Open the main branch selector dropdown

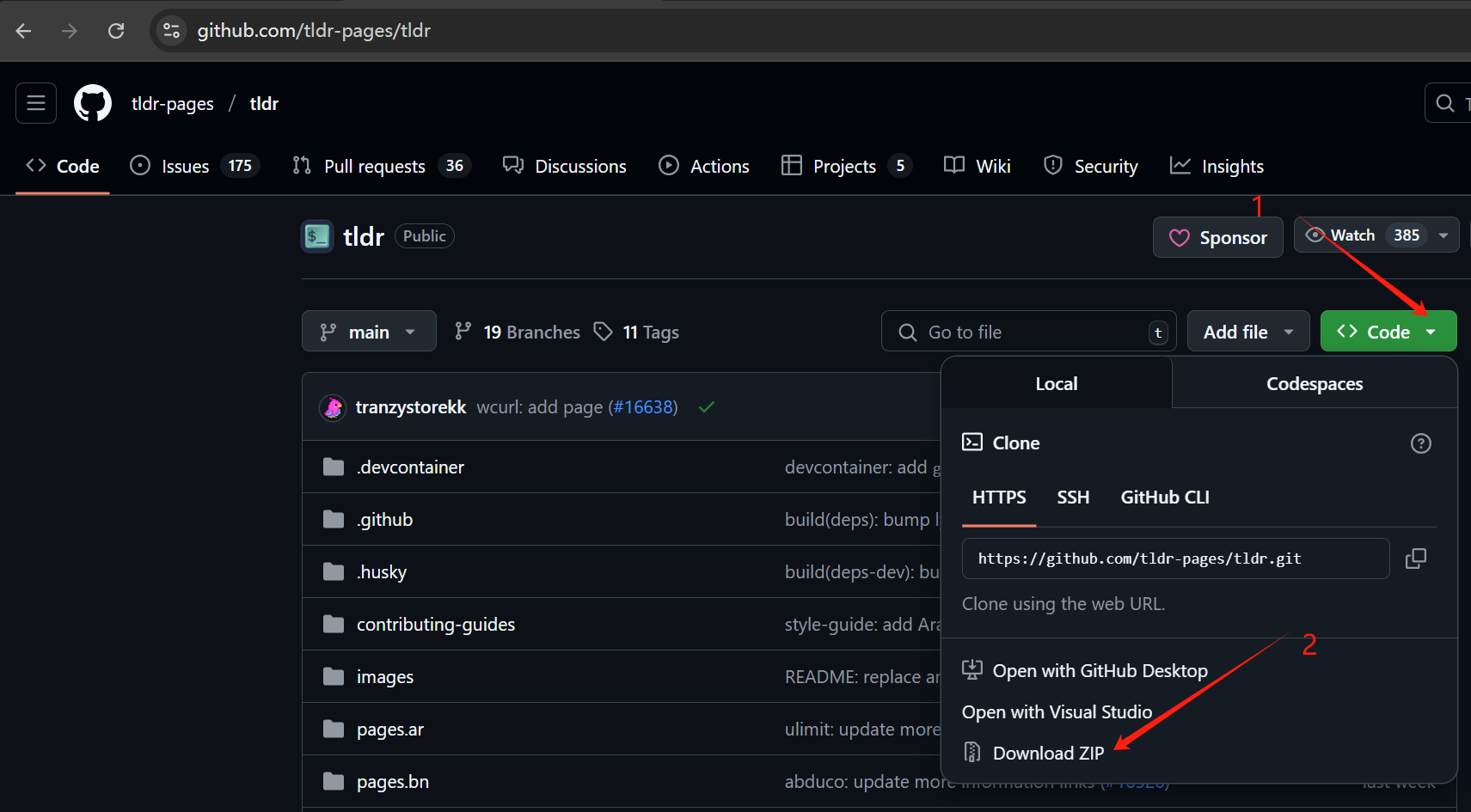pos(369,332)
